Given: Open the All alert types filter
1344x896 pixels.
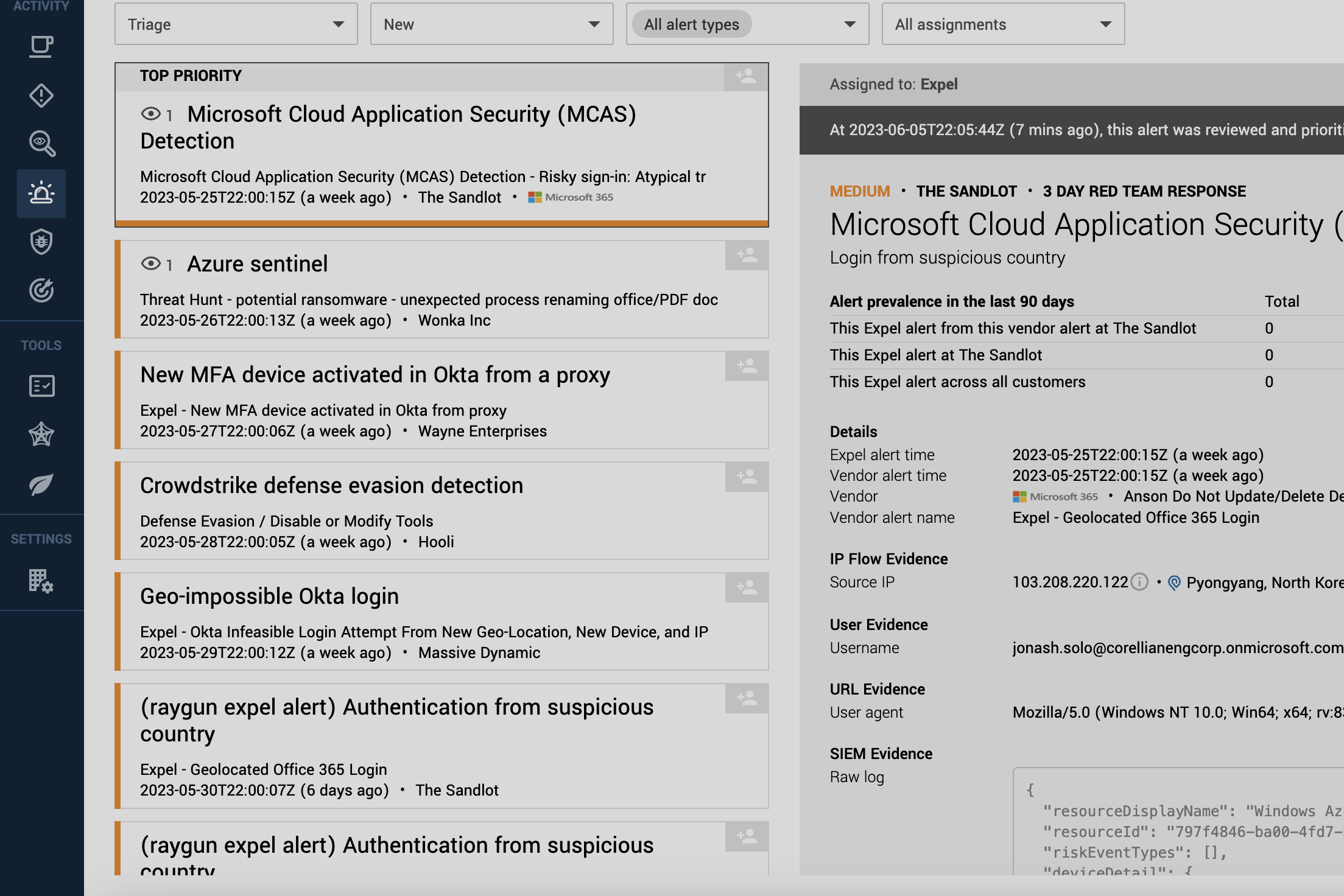Looking at the screenshot, I should click(747, 24).
